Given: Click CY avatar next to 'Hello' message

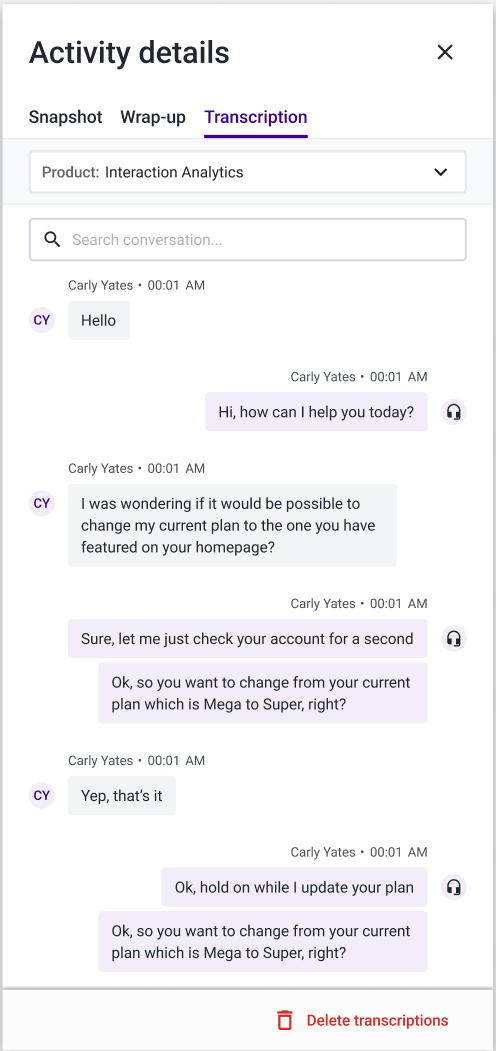Looking at the screenshot, I should [x=42, y=320].
